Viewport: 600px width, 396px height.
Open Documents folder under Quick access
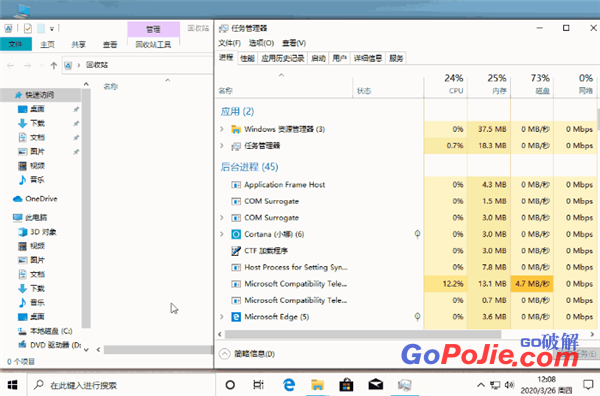tap(37, 137)
